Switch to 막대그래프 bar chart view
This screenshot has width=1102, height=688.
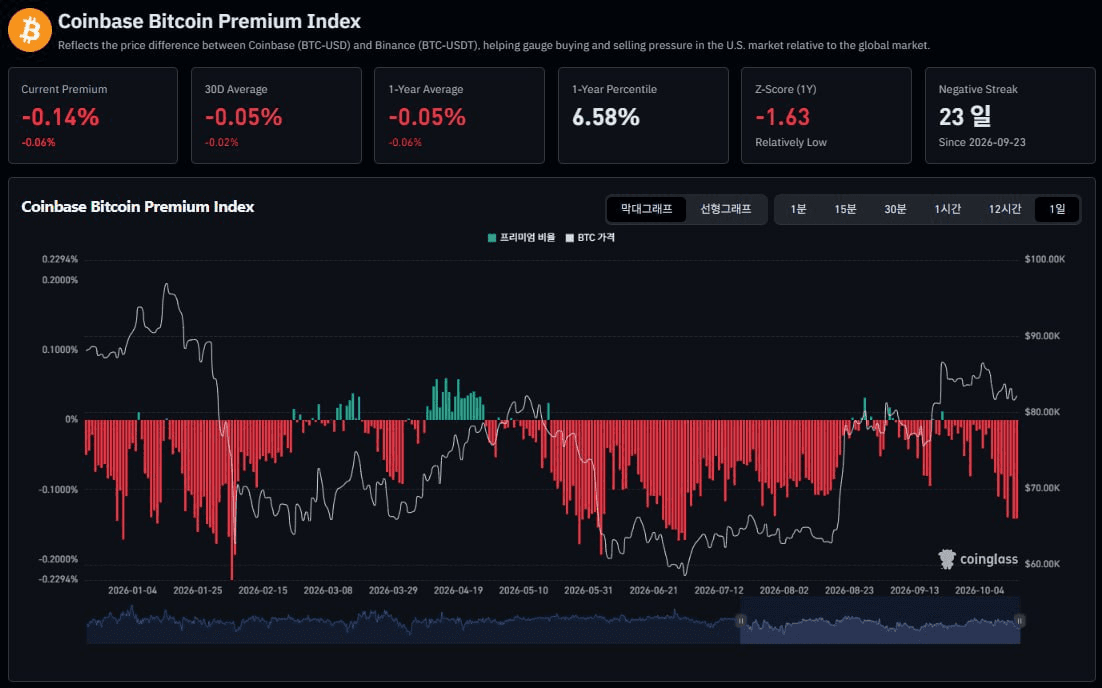click(647, 209)
